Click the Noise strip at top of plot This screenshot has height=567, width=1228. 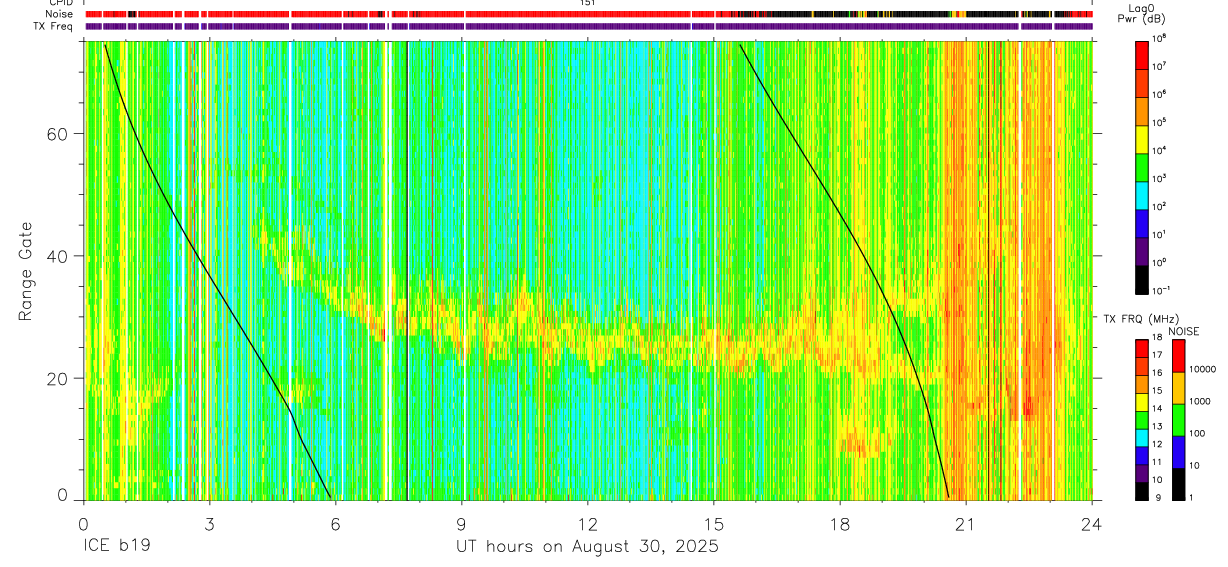[589, 14]
